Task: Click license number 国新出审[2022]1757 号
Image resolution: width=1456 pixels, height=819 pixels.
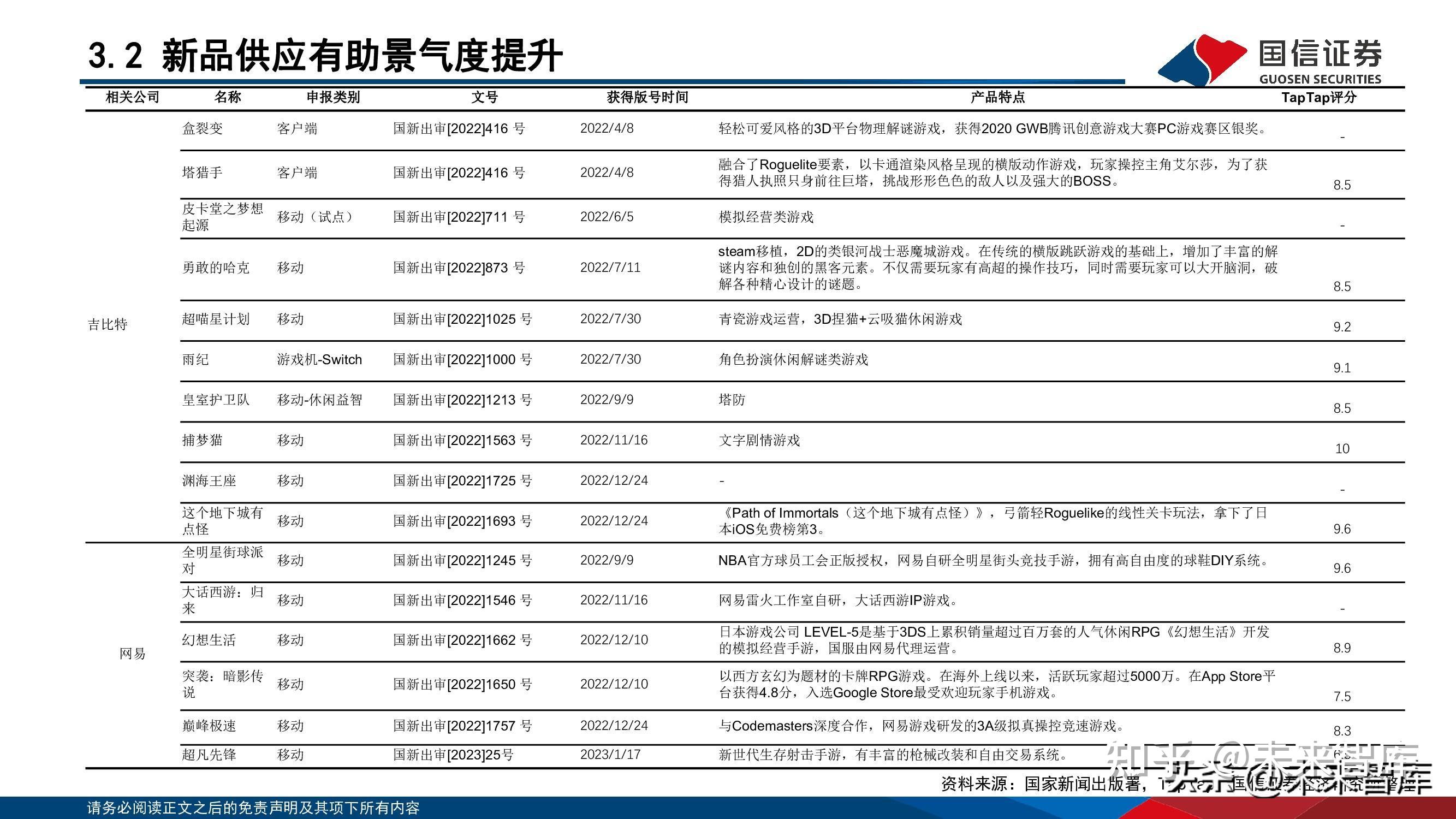Action: [x=463, y=726]
